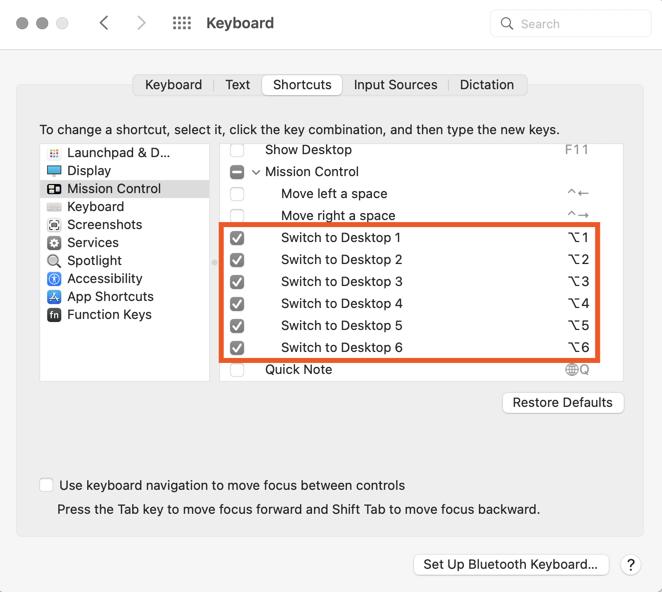Switch to the Keyboard tab
662x592 pixels.
pos(174,85)
